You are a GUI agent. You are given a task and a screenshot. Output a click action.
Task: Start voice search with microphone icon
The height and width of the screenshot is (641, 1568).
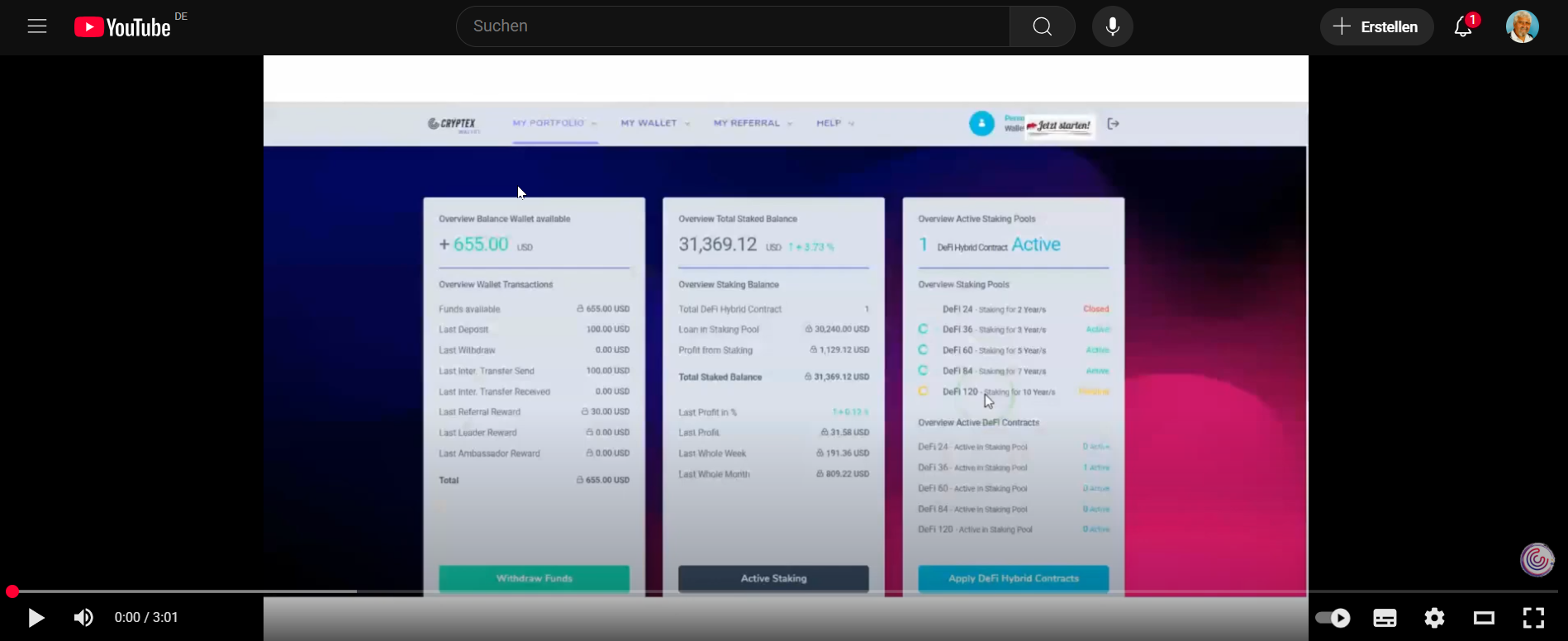pyautogui.click(x=1112, y=26)
